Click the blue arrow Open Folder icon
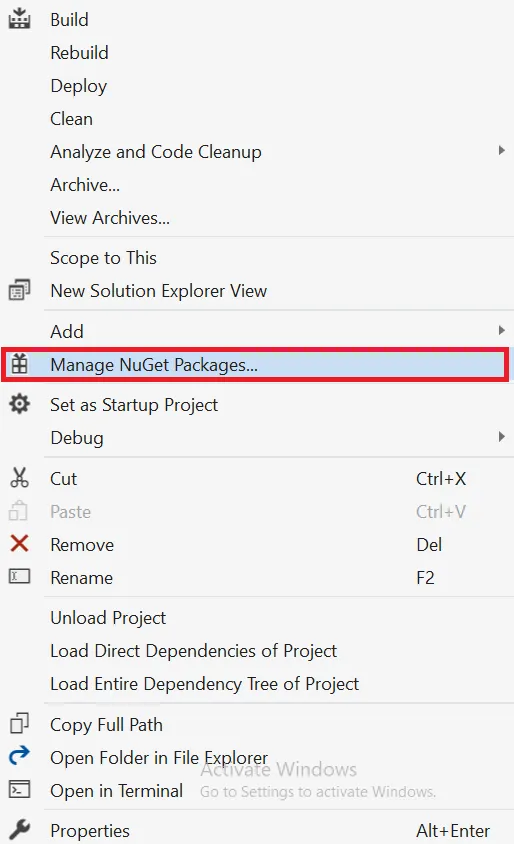 pos(19,756)
